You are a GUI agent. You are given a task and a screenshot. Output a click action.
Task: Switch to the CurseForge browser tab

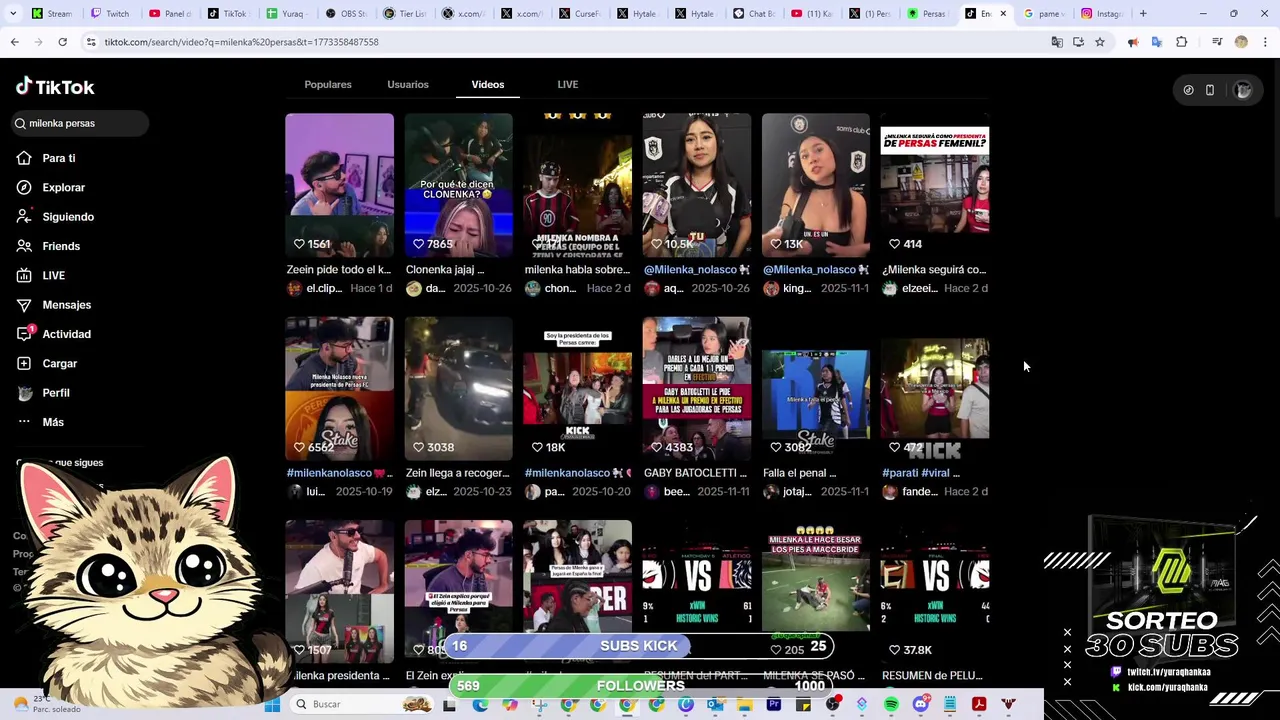pos(578,14)
